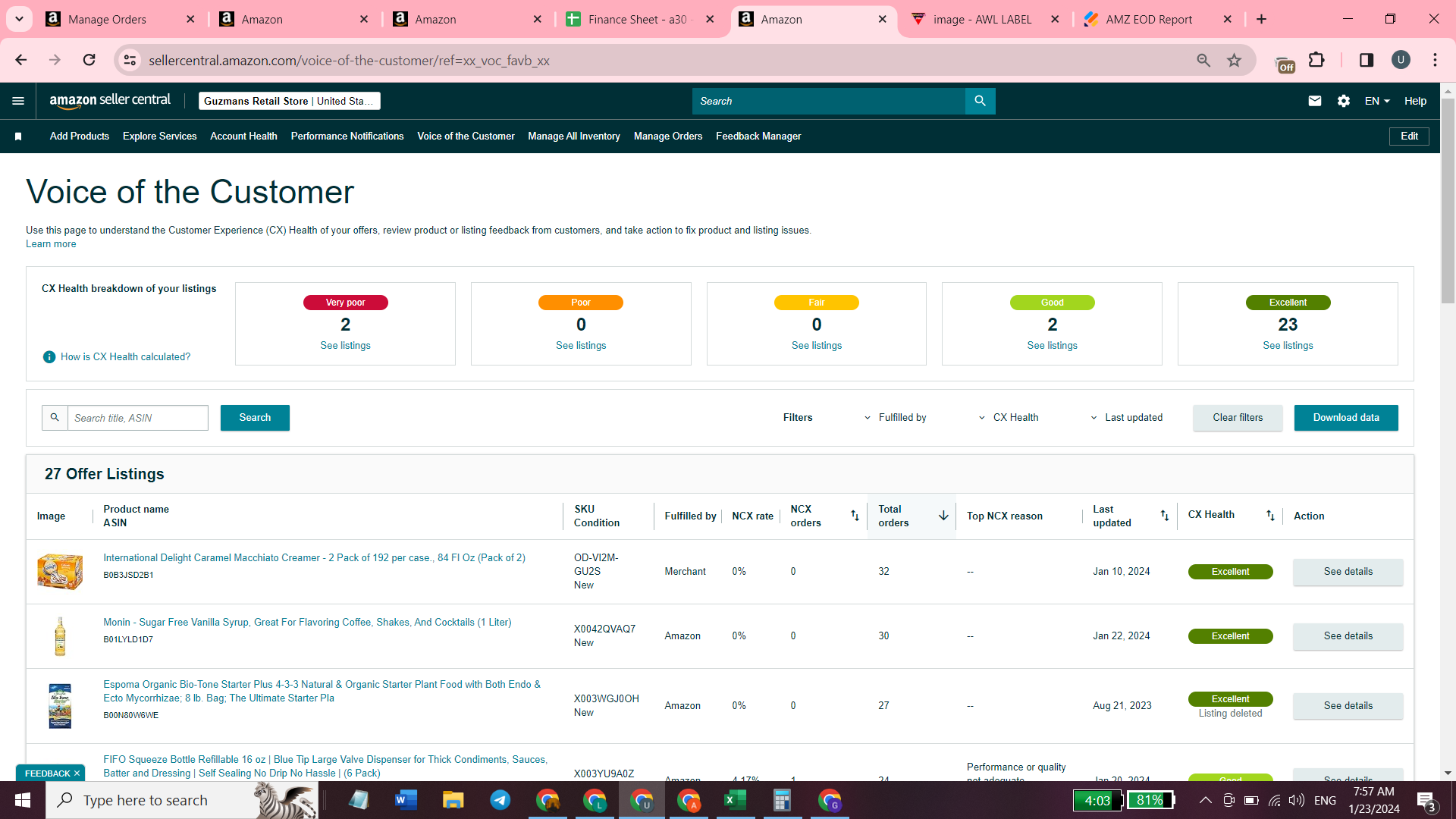
Task: Click the Amazon Seller Central logo
Action: [x=110, y=101]
